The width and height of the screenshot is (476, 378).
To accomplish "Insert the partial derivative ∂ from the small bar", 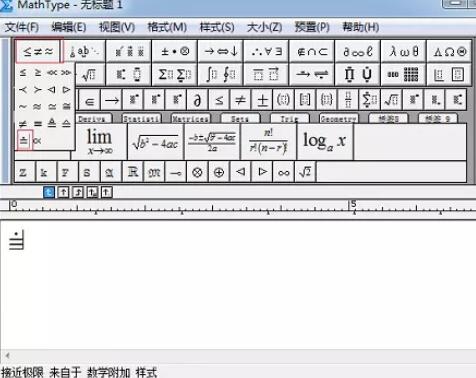I will coord(197,100).
